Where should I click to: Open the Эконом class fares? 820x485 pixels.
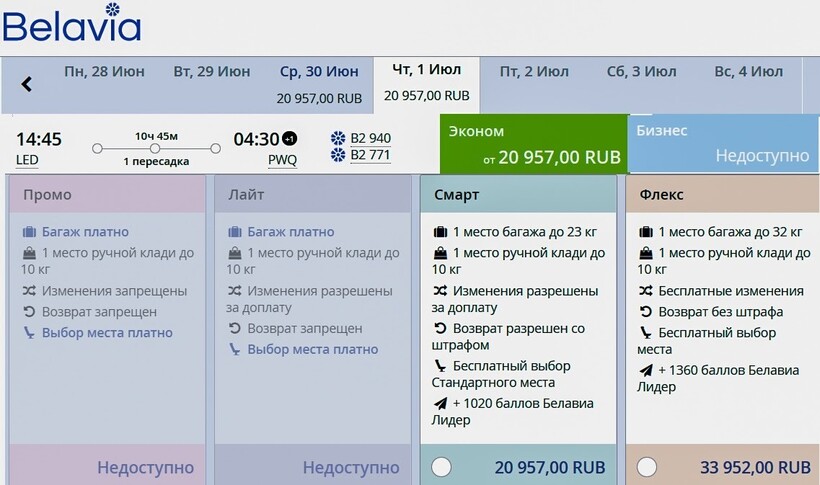click(x=532, y=144)
